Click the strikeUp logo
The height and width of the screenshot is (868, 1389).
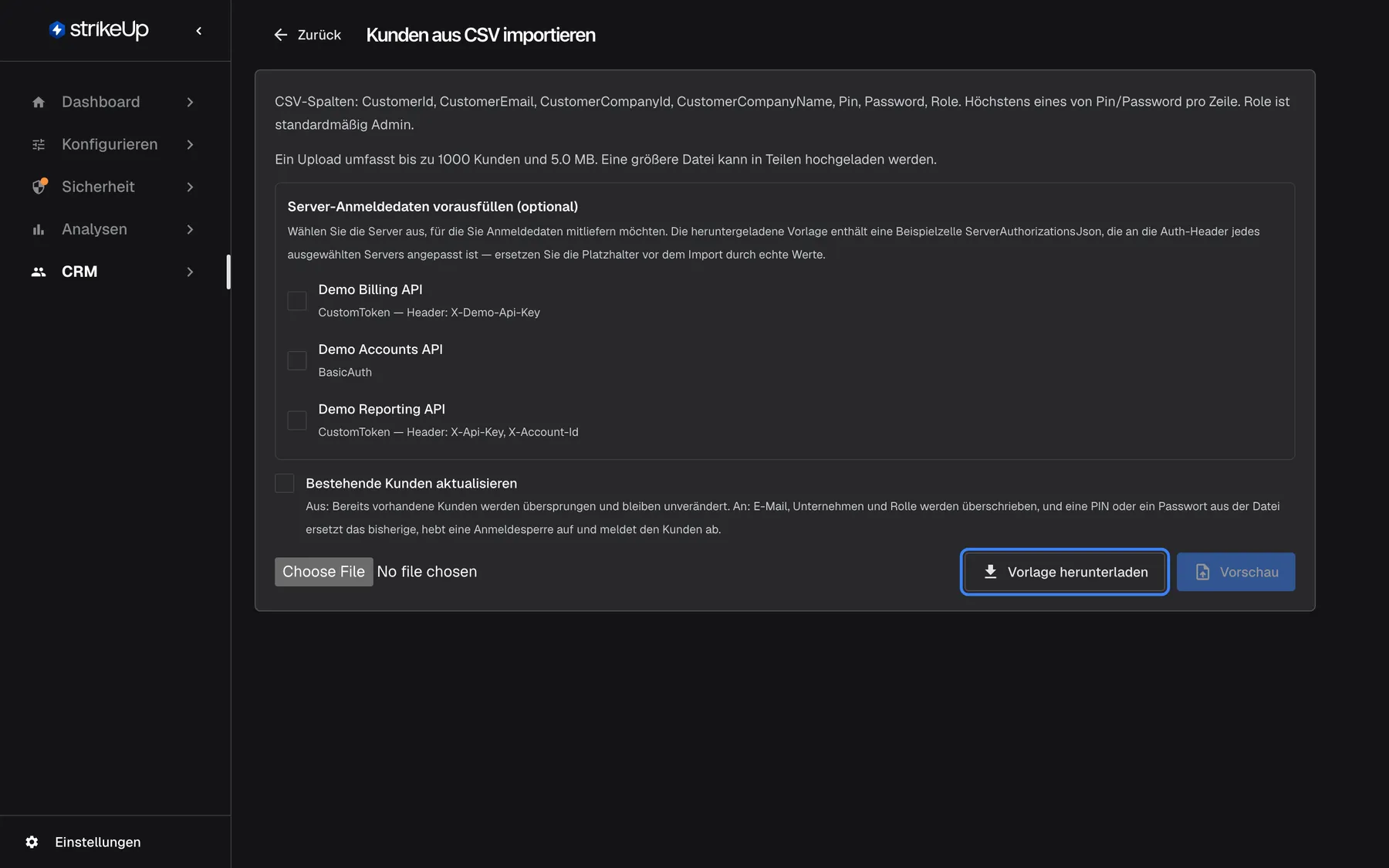(x=99, y=29)
